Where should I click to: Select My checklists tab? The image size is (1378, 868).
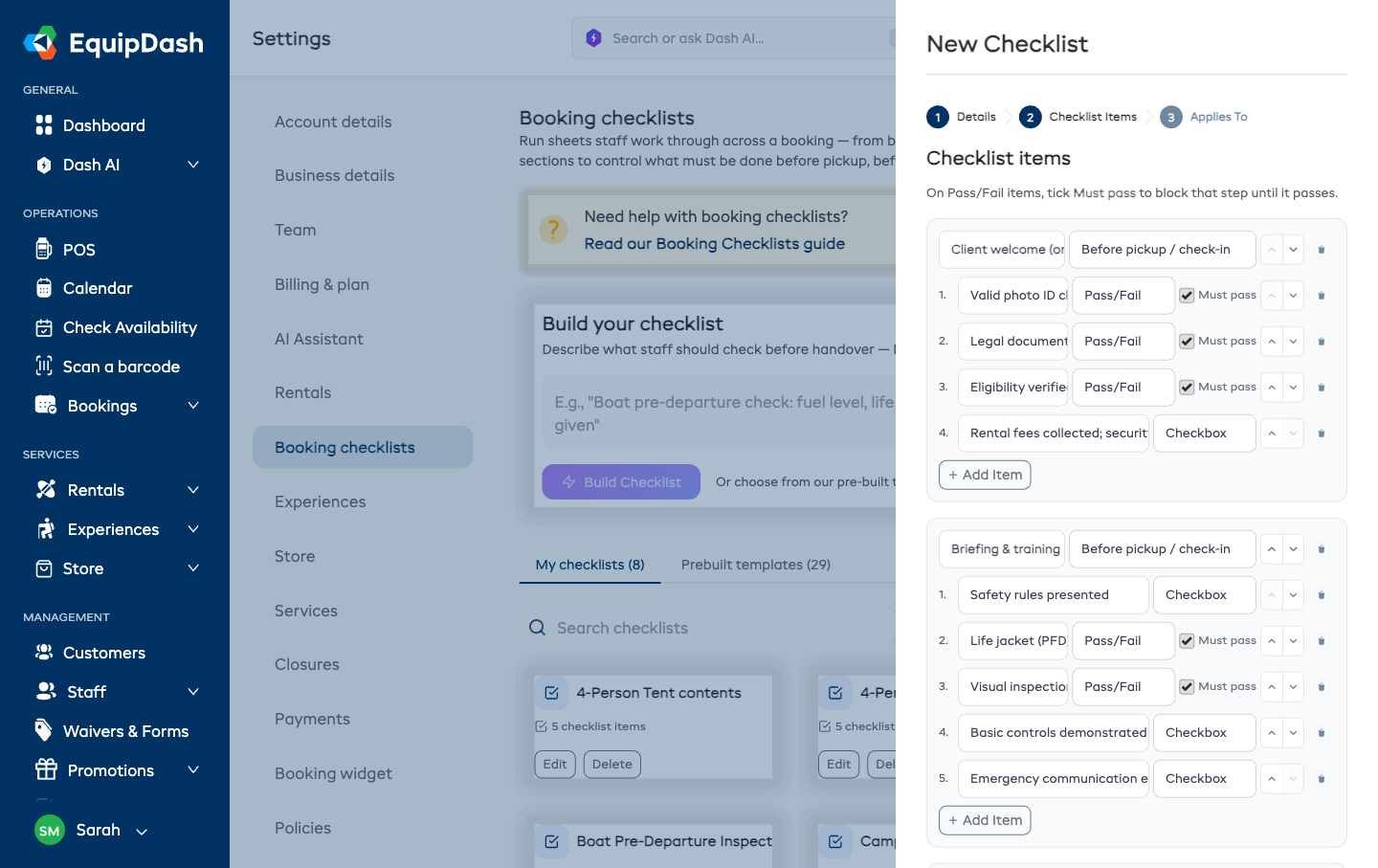tap(590, 565)
